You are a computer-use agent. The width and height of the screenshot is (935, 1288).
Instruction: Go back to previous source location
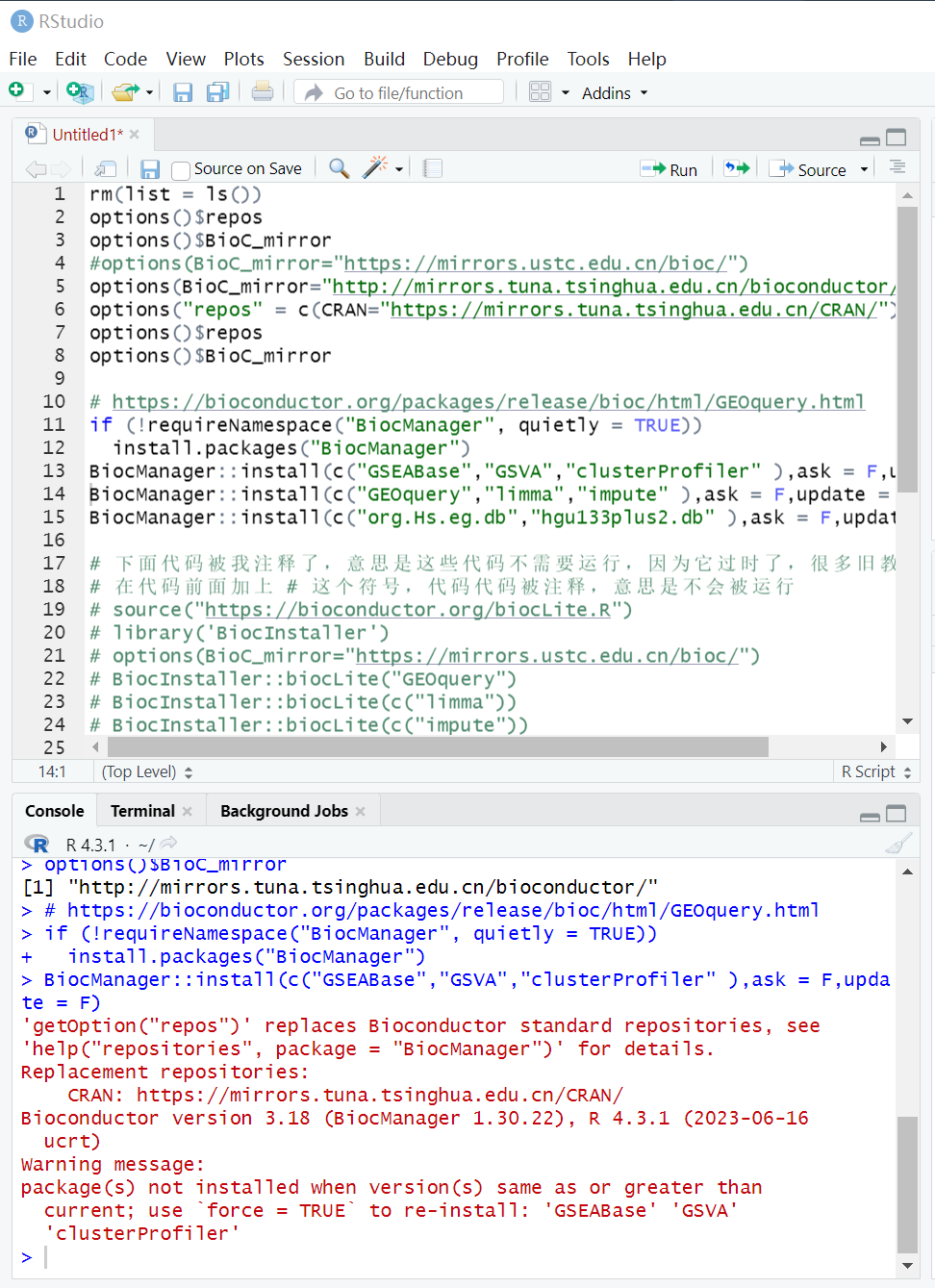pyautogui.click(x=36, y=169)
